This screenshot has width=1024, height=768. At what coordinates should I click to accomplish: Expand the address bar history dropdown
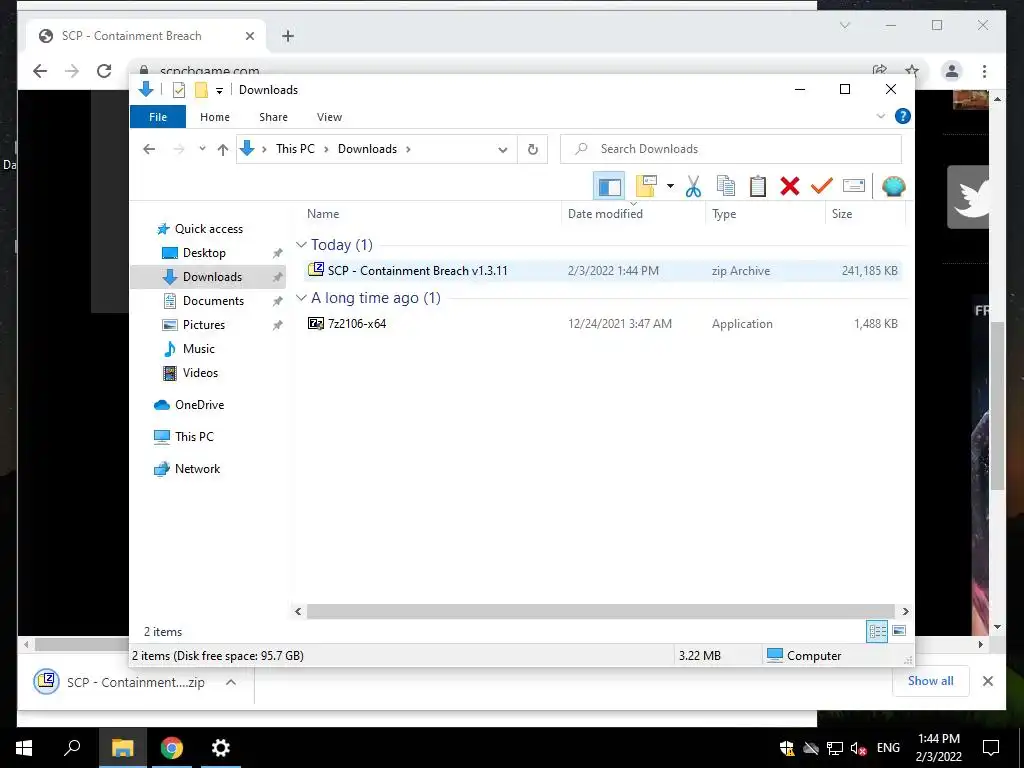coord(502,150)
